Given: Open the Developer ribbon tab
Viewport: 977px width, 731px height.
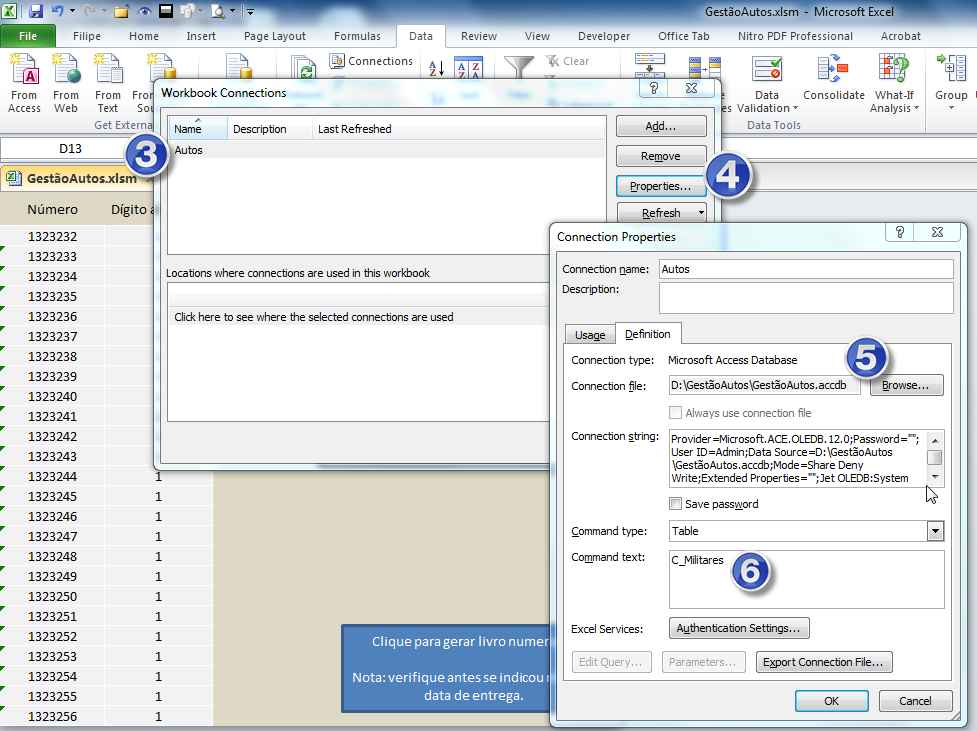Looking at the screenshot, I should (604, 36).
